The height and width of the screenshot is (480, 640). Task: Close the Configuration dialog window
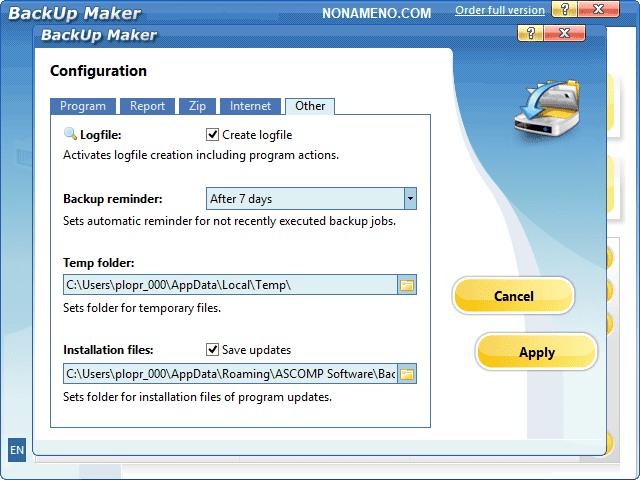566,34
